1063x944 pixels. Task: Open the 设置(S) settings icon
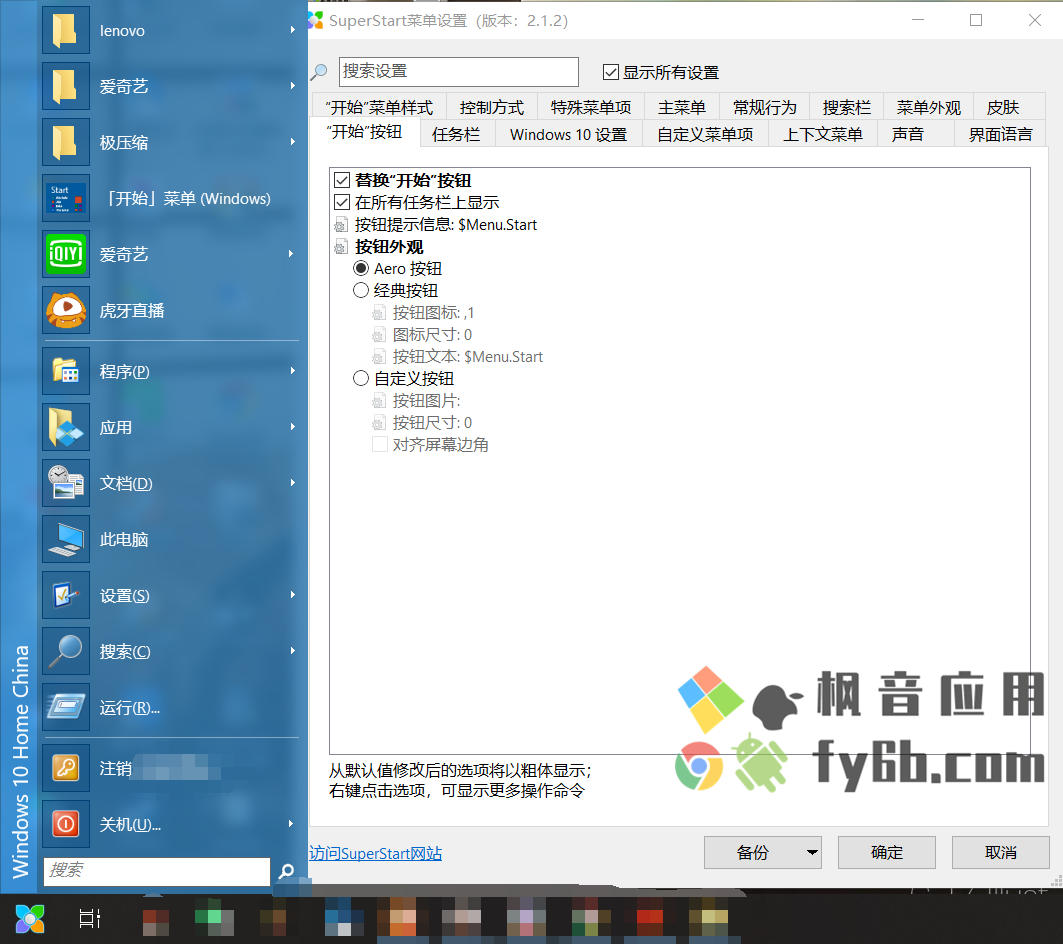click(x=66, y=595)
